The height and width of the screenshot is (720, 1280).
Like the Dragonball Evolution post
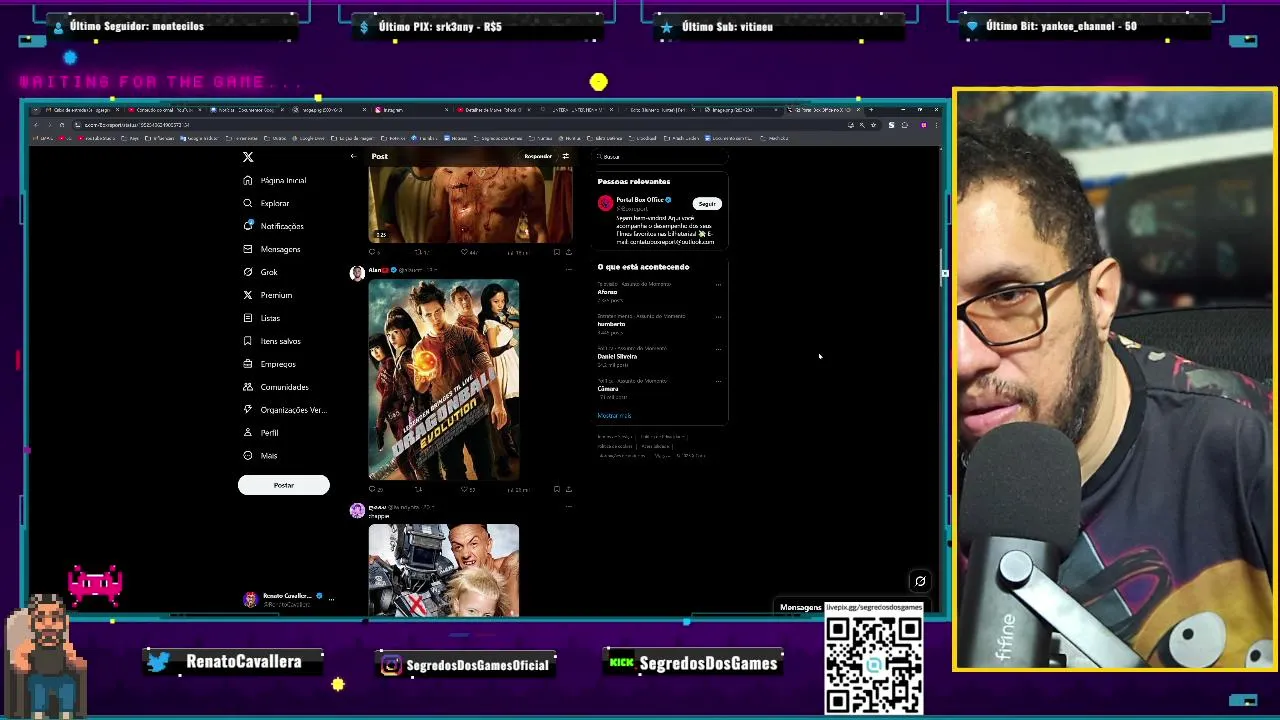click(x=466, y=489)
